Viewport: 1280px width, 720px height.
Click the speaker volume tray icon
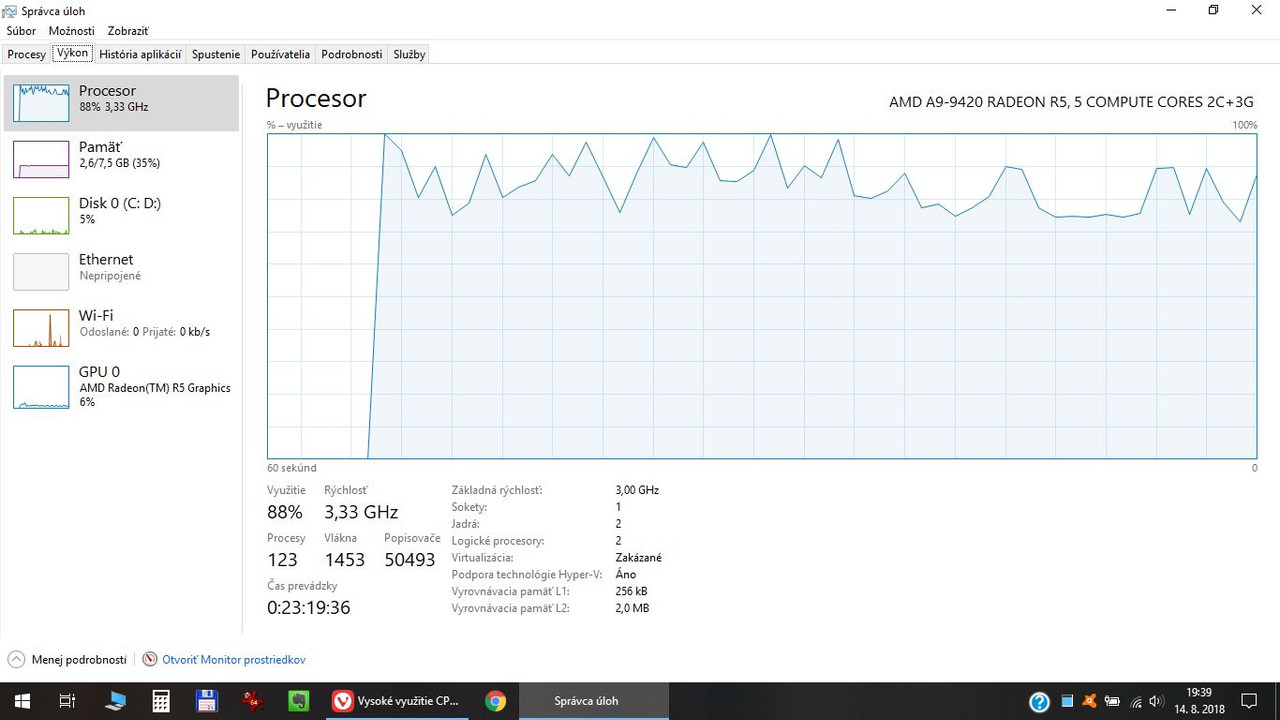point(1157,701)
